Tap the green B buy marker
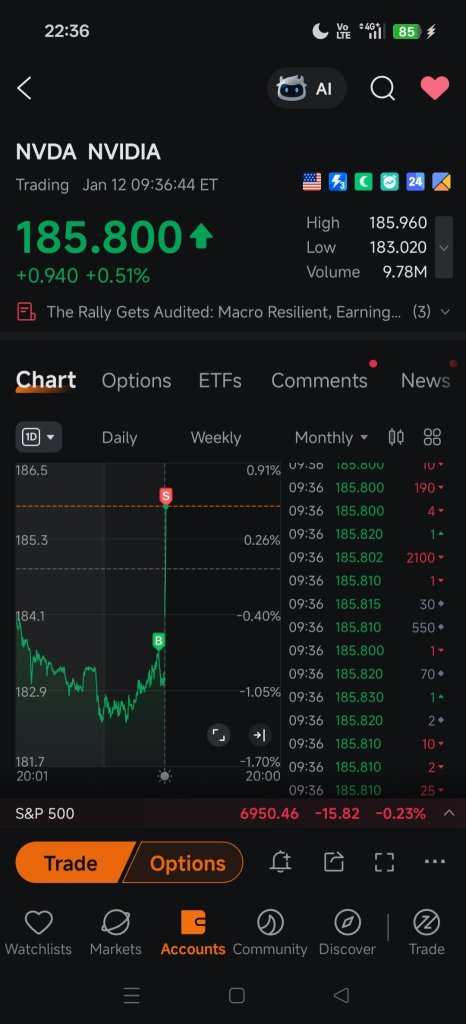This screenshot has width=466, height=1024. [158, 641]
